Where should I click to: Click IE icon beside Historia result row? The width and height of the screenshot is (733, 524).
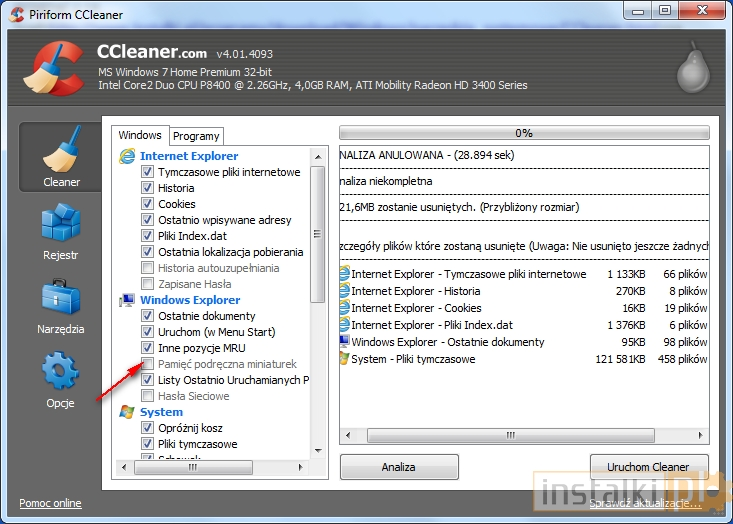click(345, 291)
